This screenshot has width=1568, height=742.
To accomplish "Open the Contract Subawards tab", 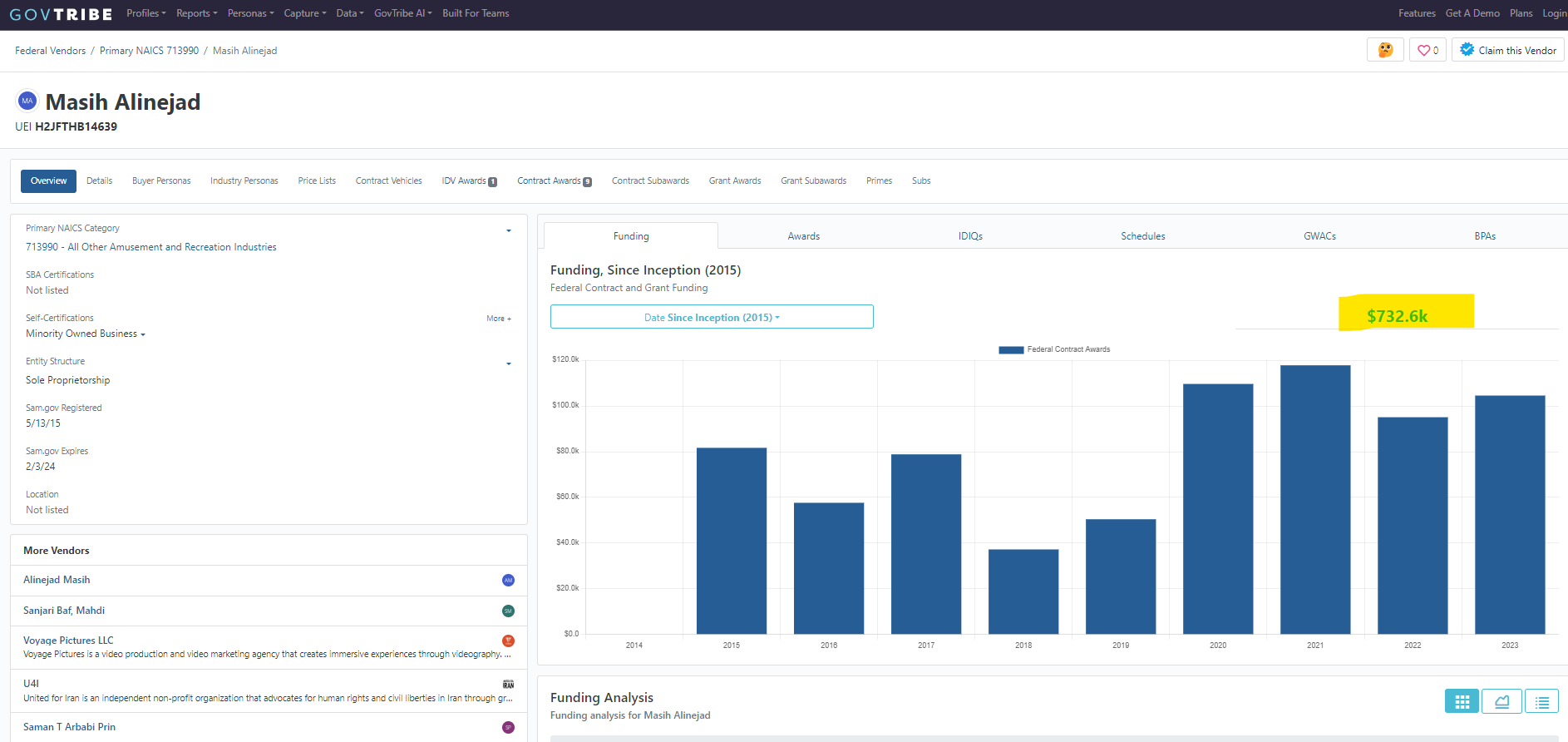I will tap(650, 181).
